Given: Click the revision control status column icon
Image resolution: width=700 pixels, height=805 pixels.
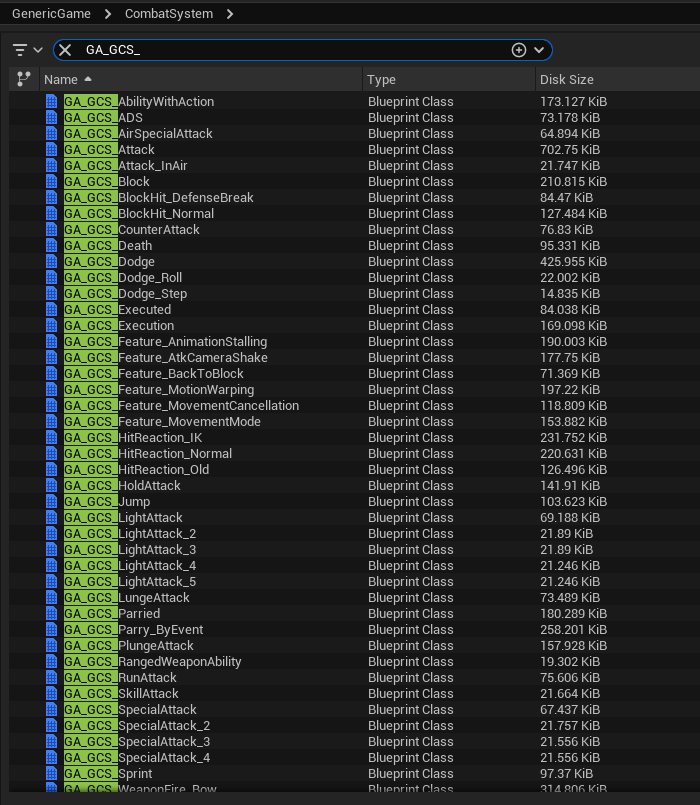Looking at the screenshot, I should tap(24, 79).
